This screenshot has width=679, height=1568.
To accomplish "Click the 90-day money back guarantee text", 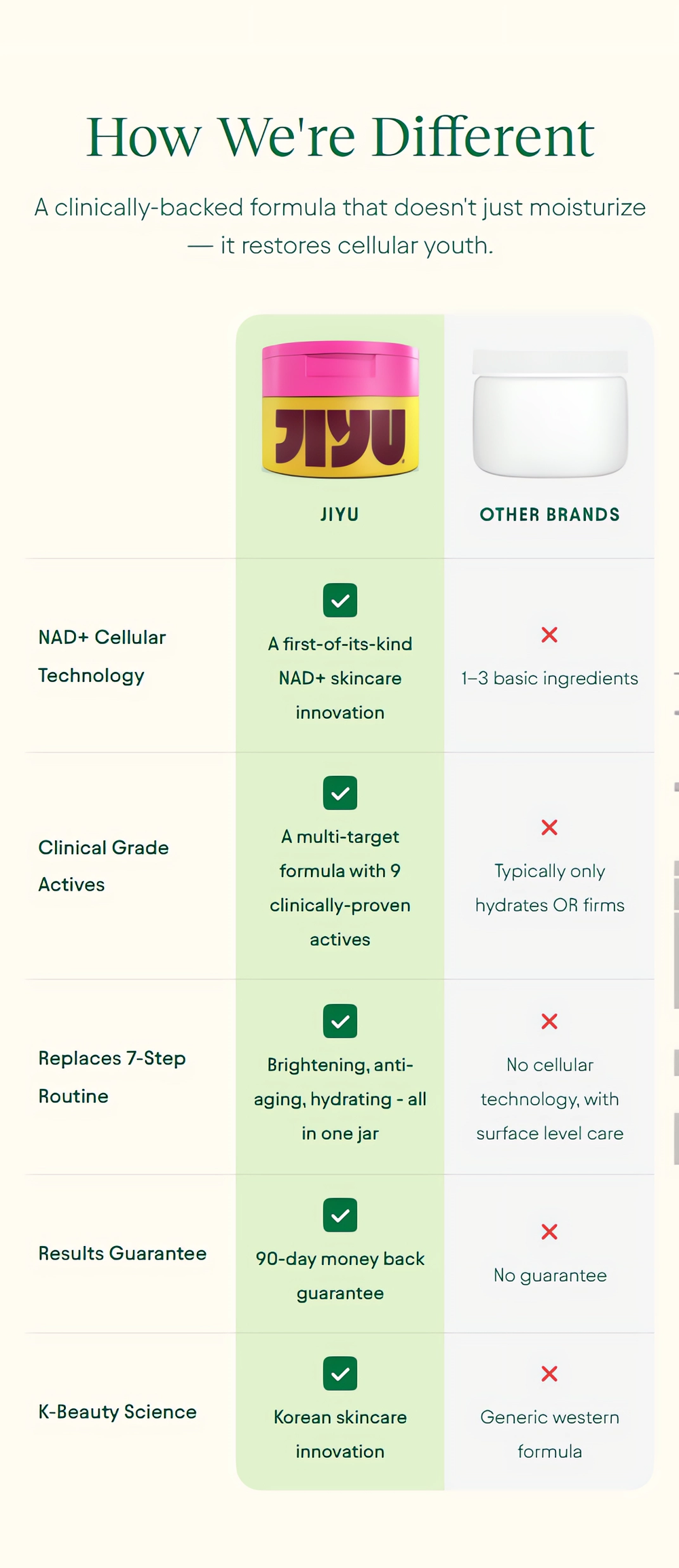I will [340, 1276].
